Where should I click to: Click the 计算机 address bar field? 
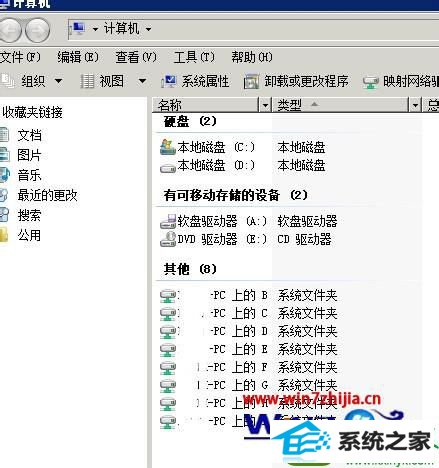(253, 29)
